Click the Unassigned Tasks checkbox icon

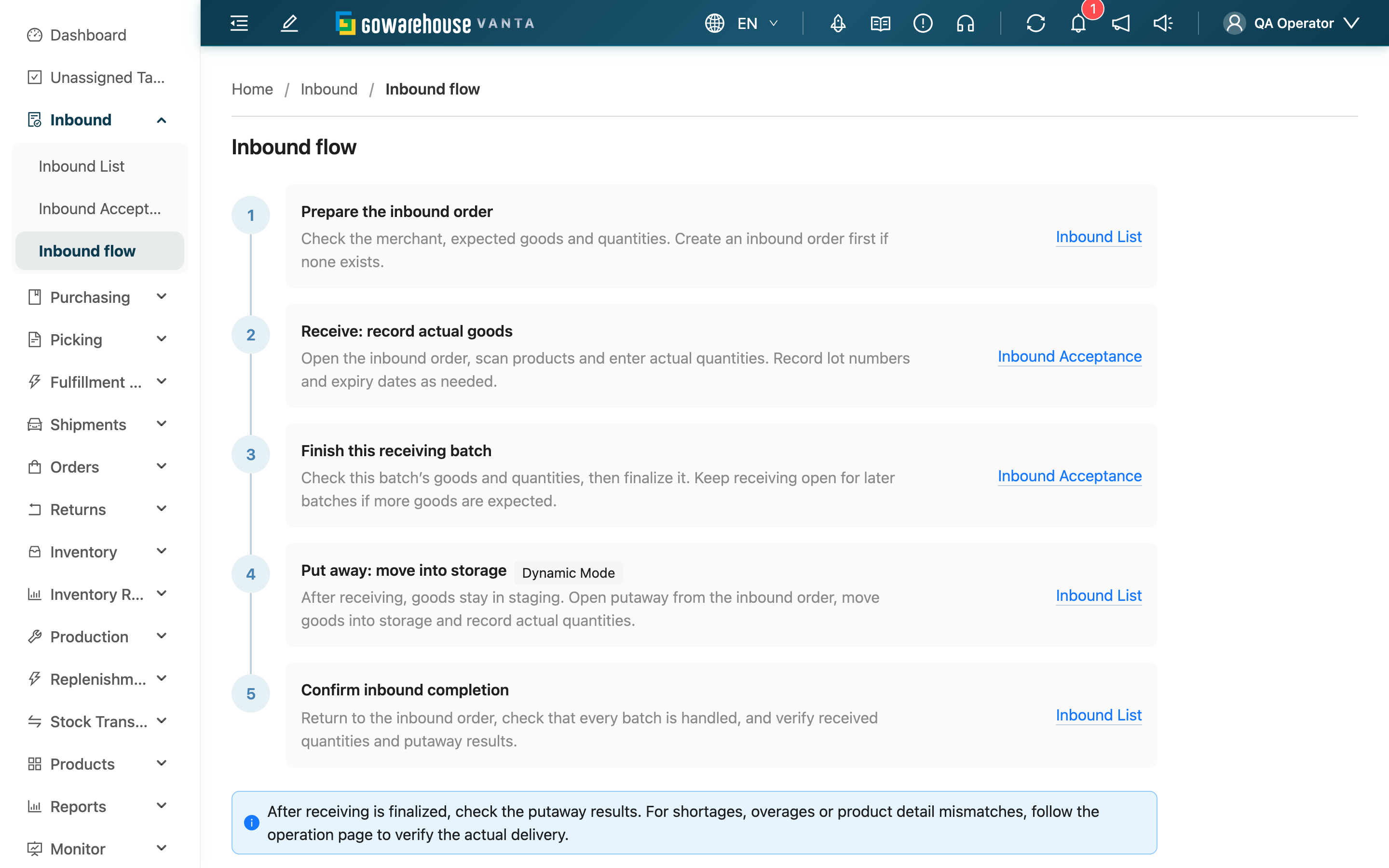(x=34, y=78)
